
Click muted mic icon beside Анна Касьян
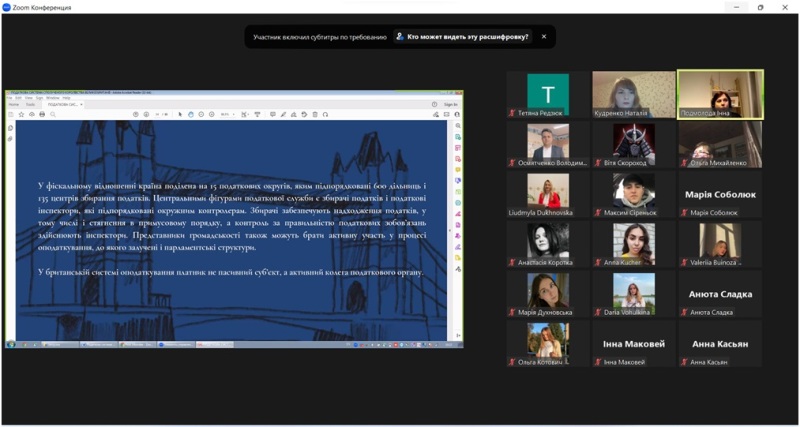(684, 362)
